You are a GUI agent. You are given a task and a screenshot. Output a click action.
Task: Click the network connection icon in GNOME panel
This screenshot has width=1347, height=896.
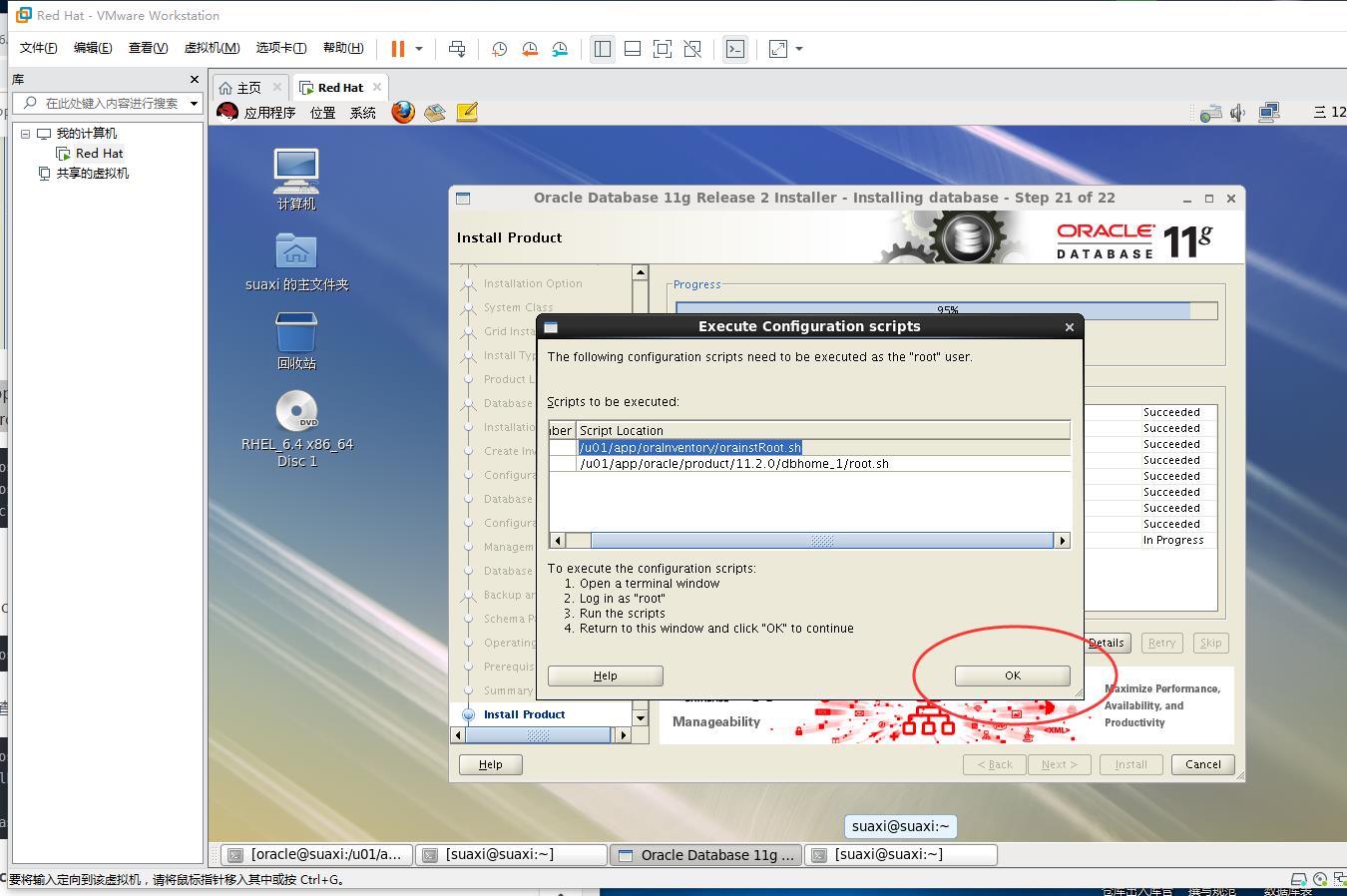[x=1269, y=112]
